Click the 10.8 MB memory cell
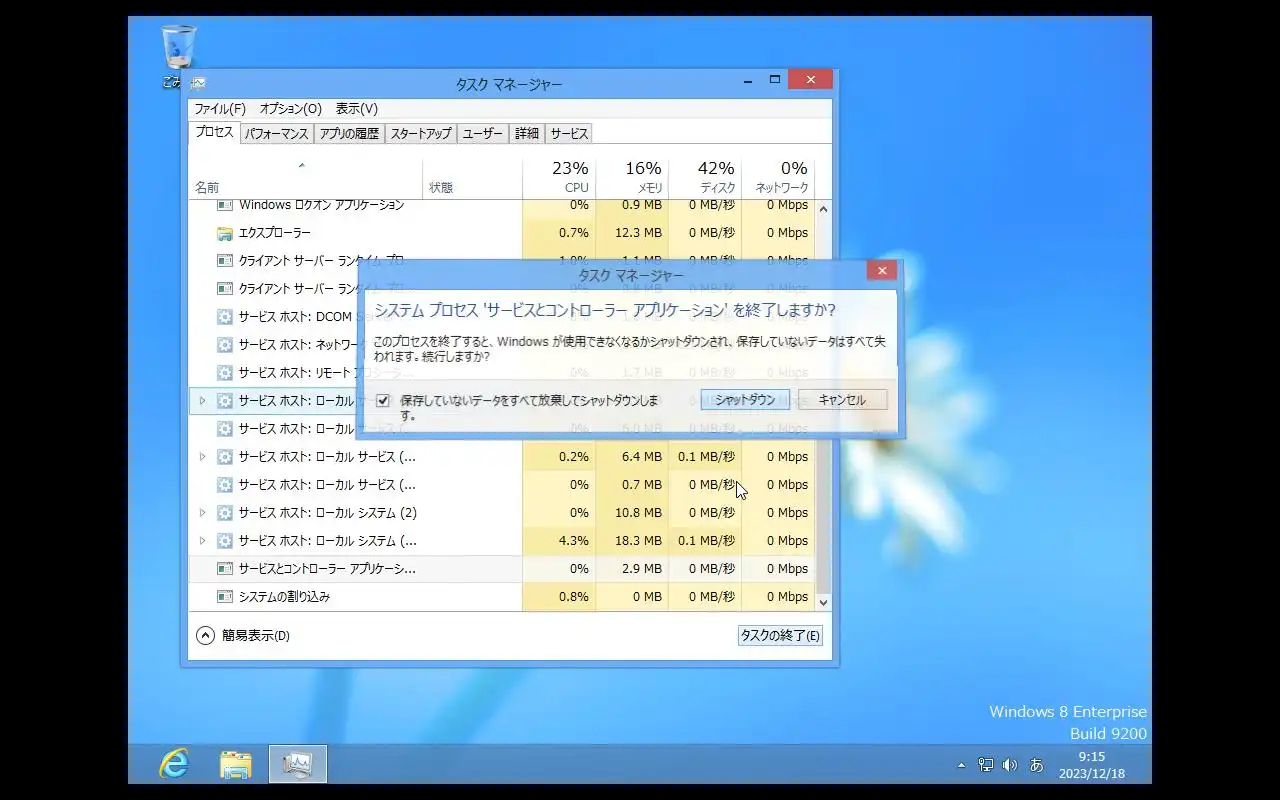Viewport: 1280px width, 800px height. point(632,513)
